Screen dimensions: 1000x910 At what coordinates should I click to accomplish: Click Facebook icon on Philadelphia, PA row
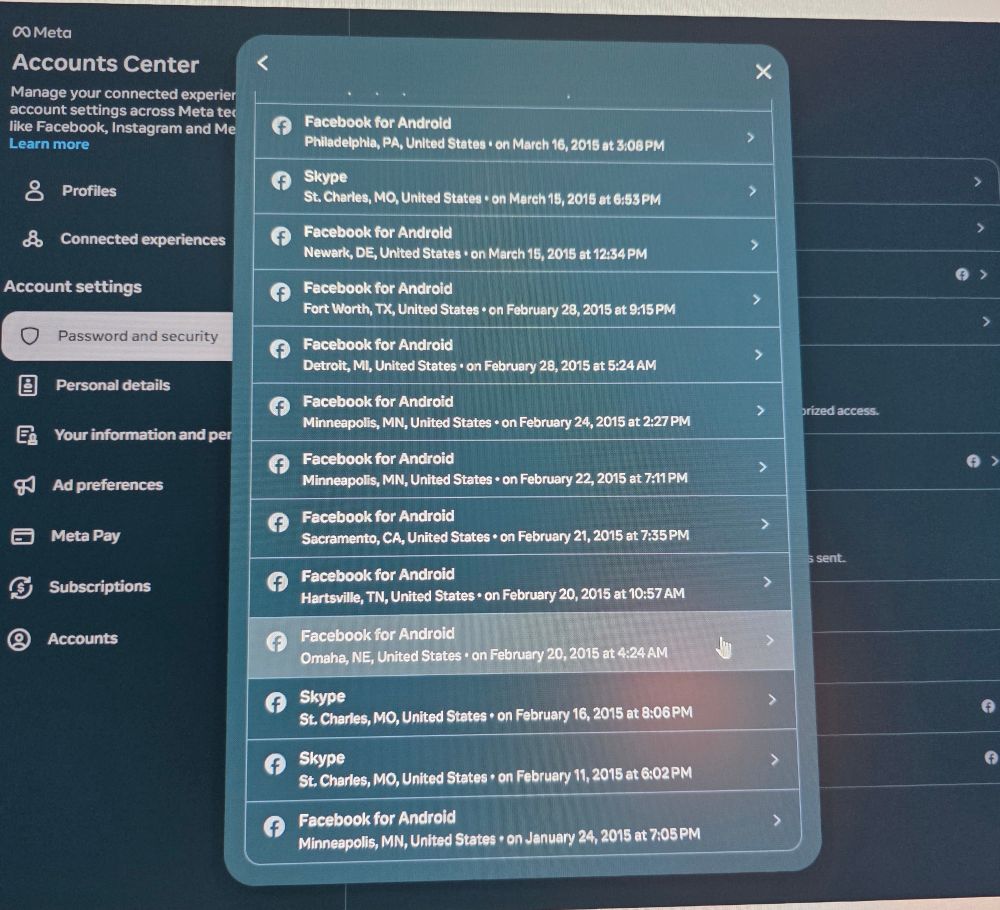coord(281,125)
